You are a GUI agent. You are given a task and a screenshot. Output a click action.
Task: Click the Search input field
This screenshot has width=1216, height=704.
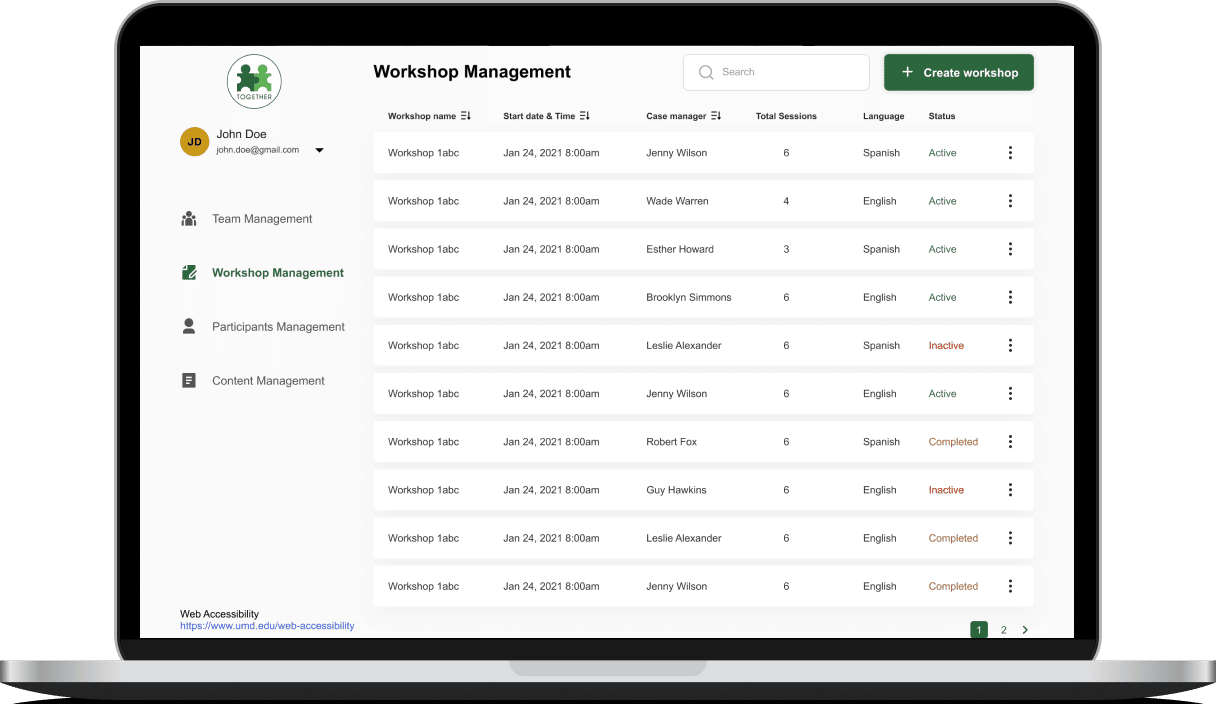[x=776, y=72]
